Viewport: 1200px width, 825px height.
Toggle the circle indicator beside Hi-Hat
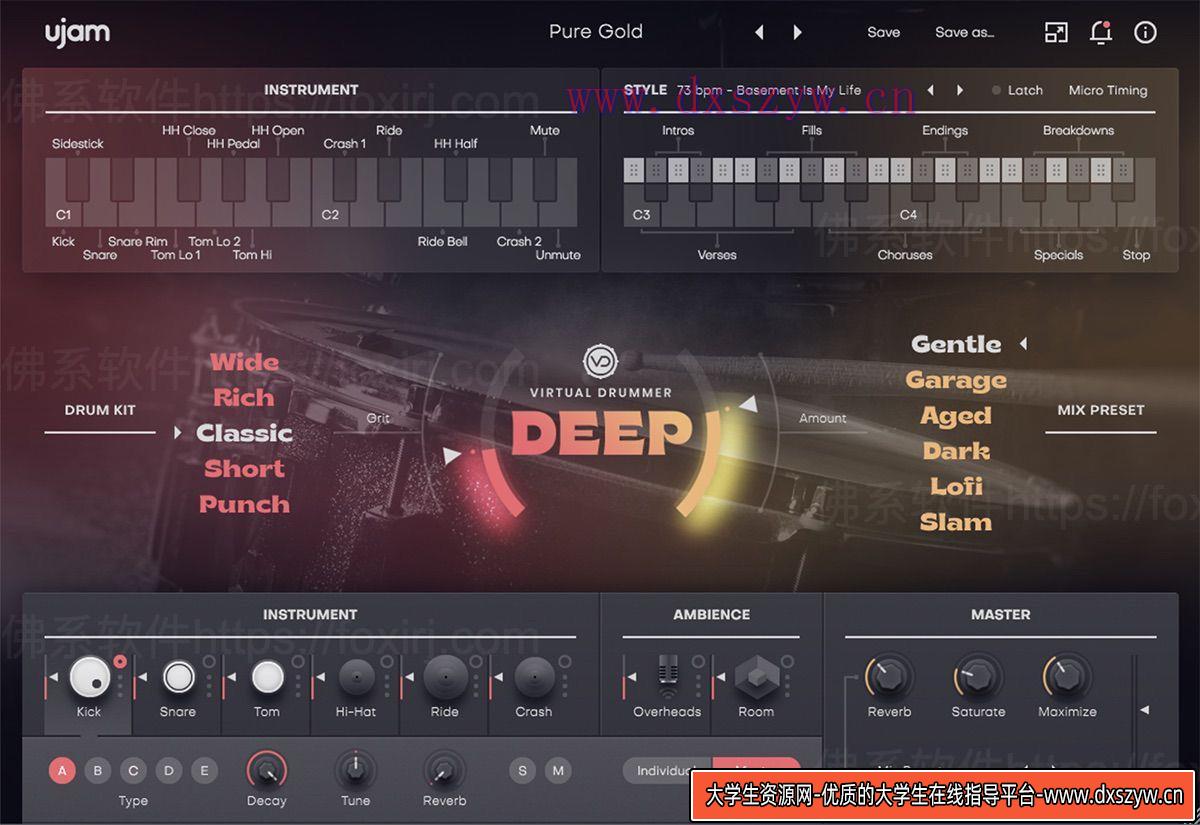[387, 661]
